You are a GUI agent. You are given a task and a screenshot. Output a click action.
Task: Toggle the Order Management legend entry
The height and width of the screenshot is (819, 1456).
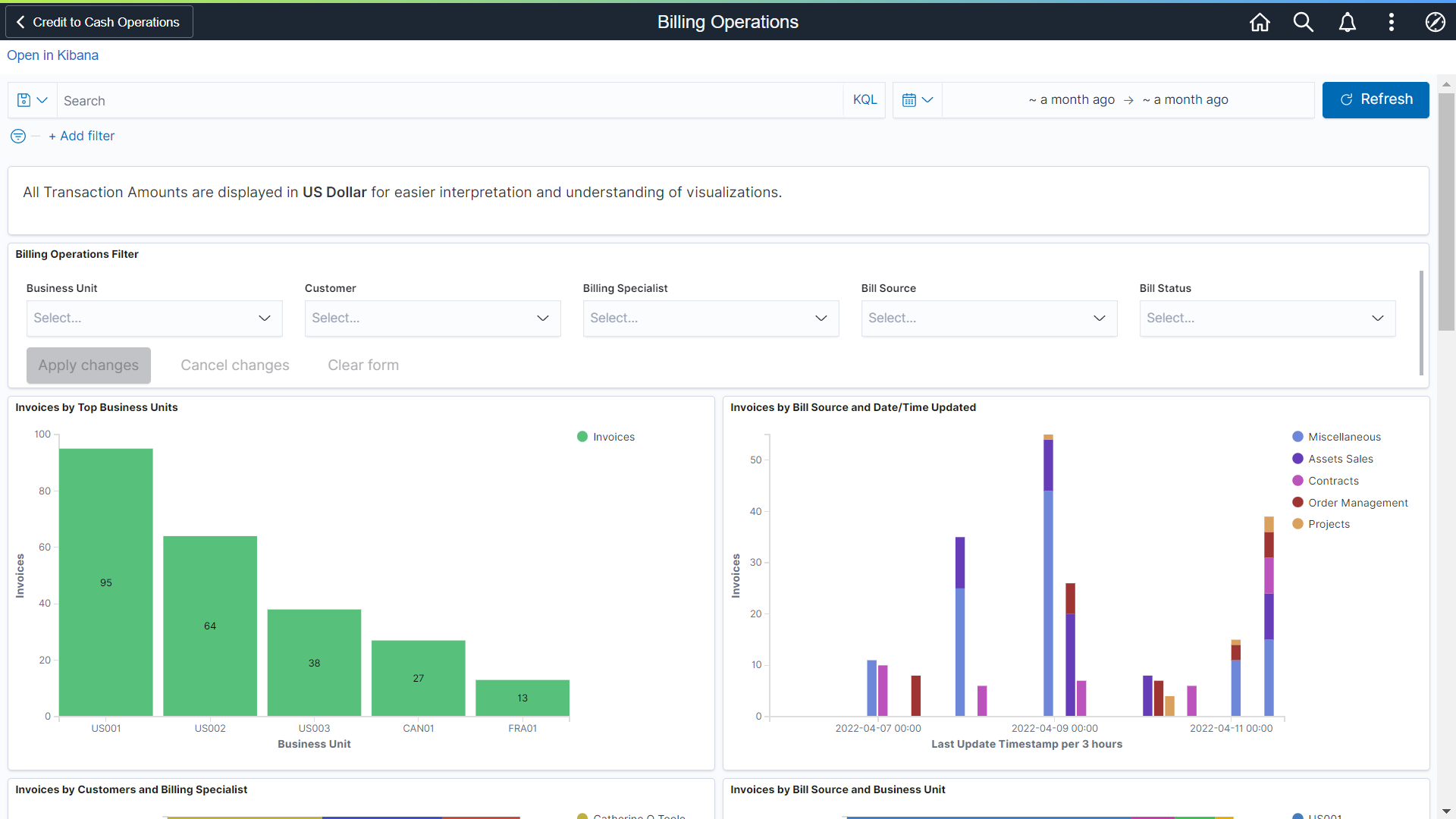pos(1357,503)
